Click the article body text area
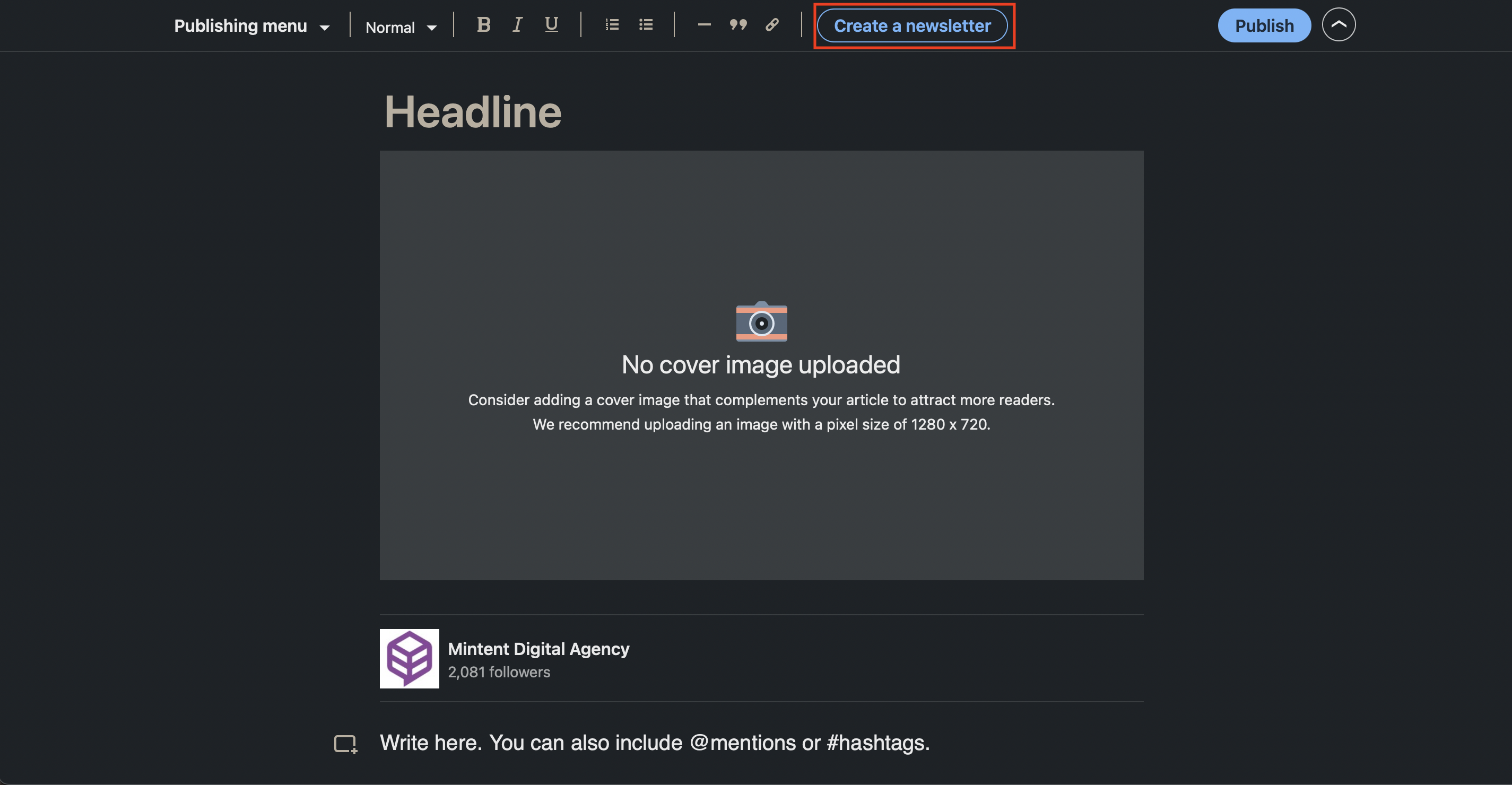 tap(655, 743)
